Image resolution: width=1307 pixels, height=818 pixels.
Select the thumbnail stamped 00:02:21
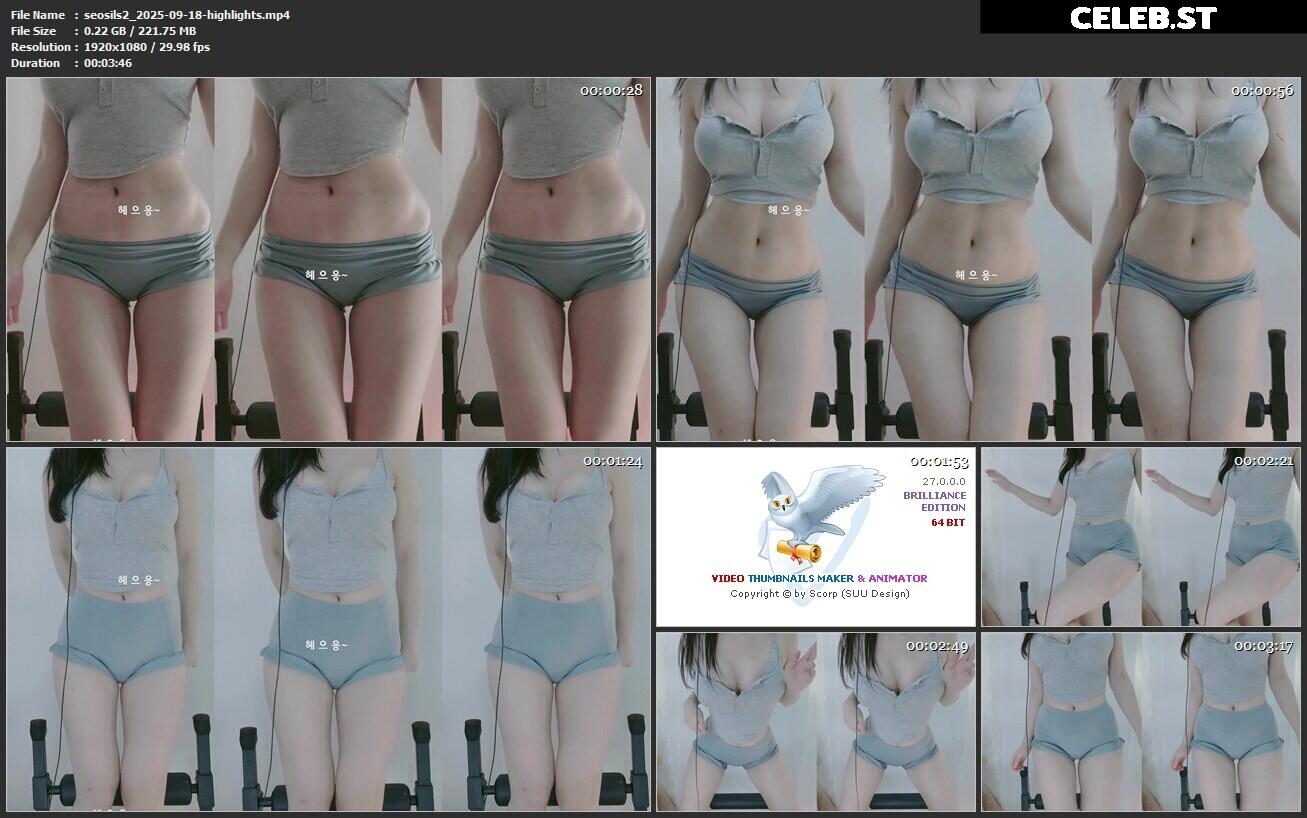(x=1141, y=537)
